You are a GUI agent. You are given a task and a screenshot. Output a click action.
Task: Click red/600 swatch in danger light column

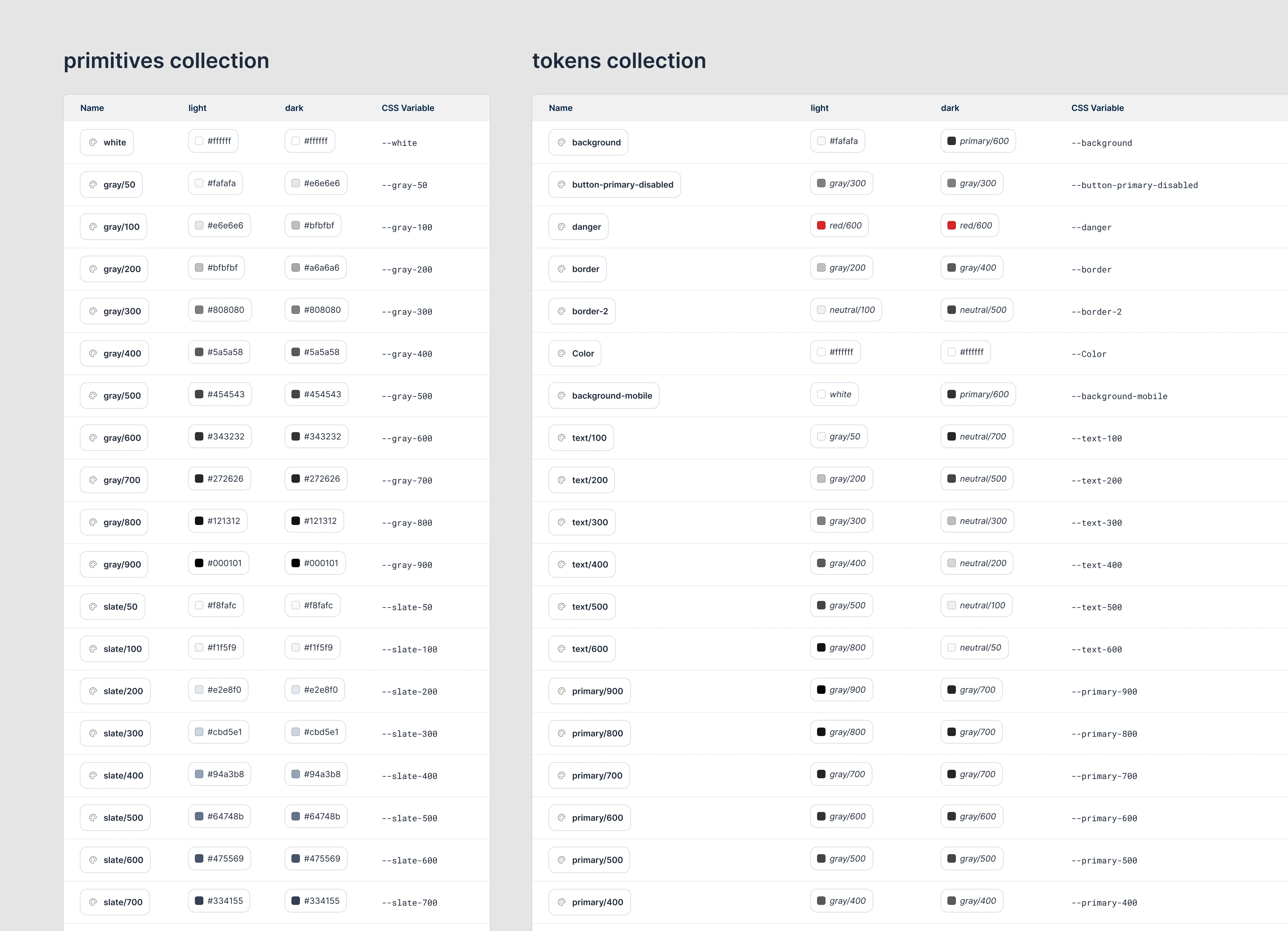[x=821, y=225]
